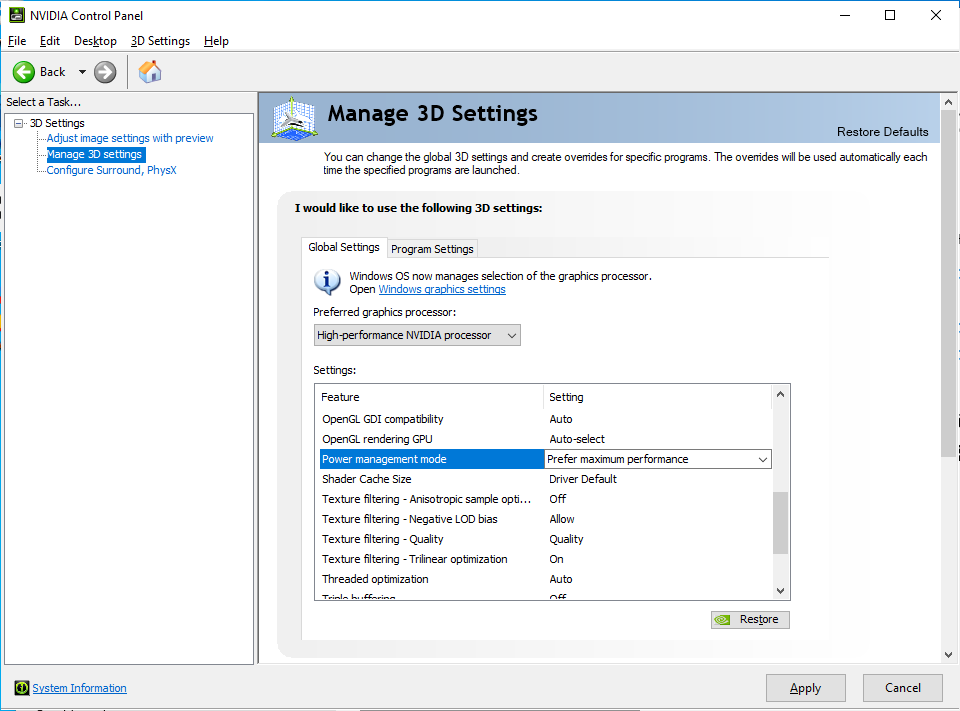Collapse the 3D Settings tree node
960x711 pixels.
pyautogui.click(x=19, y=123)
